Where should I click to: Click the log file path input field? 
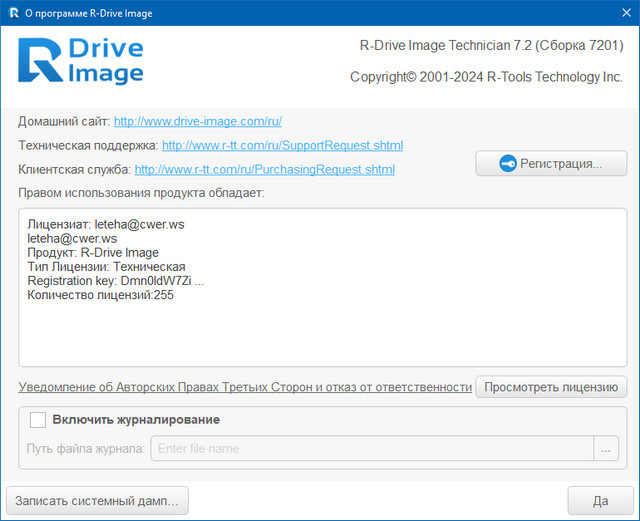click(372, 448)
